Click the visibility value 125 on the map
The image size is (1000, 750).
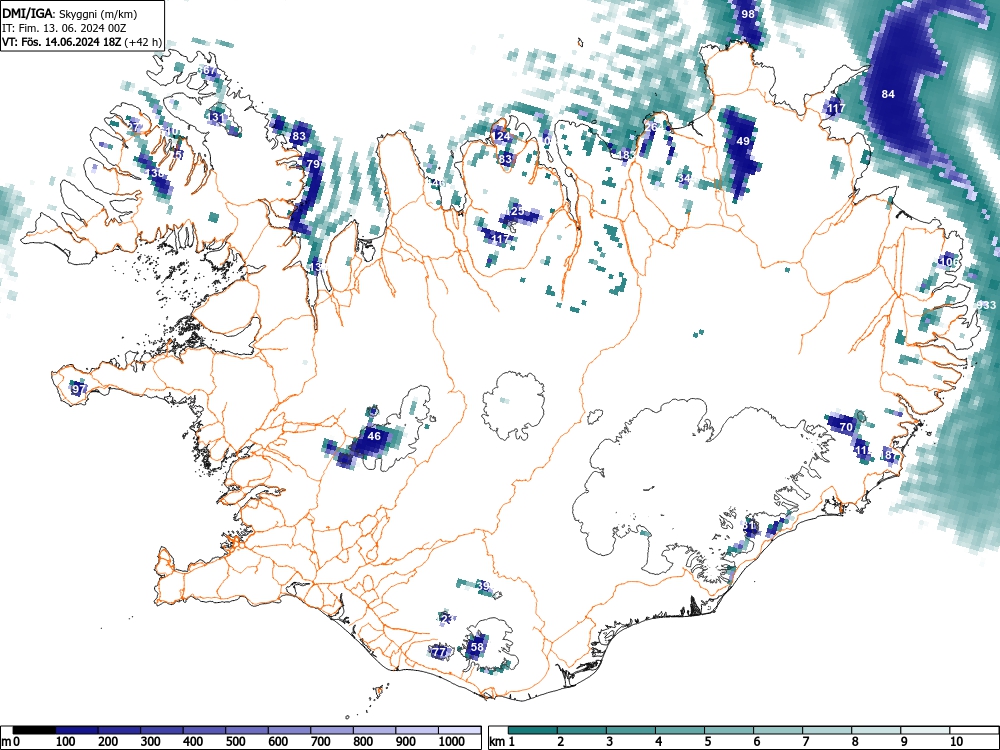(x=514, y=211)
